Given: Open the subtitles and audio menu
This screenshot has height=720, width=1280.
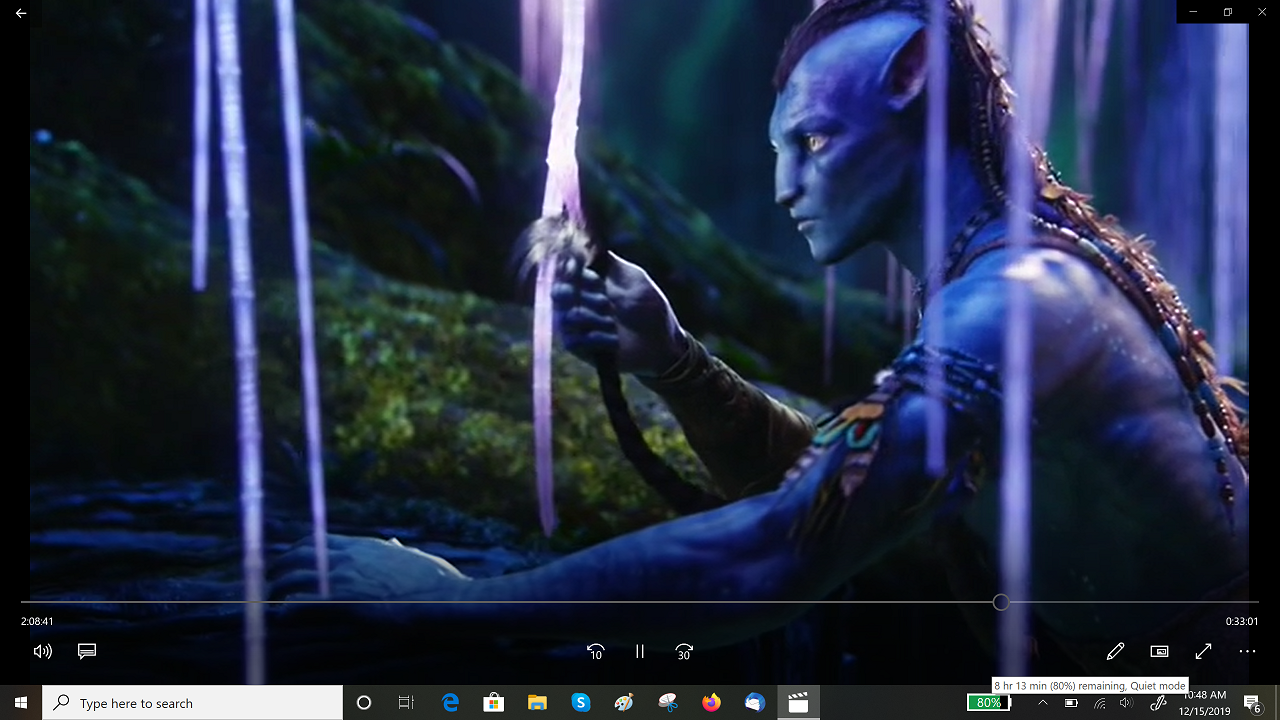Looking at the screenshot, I should (x=87, y=651).
